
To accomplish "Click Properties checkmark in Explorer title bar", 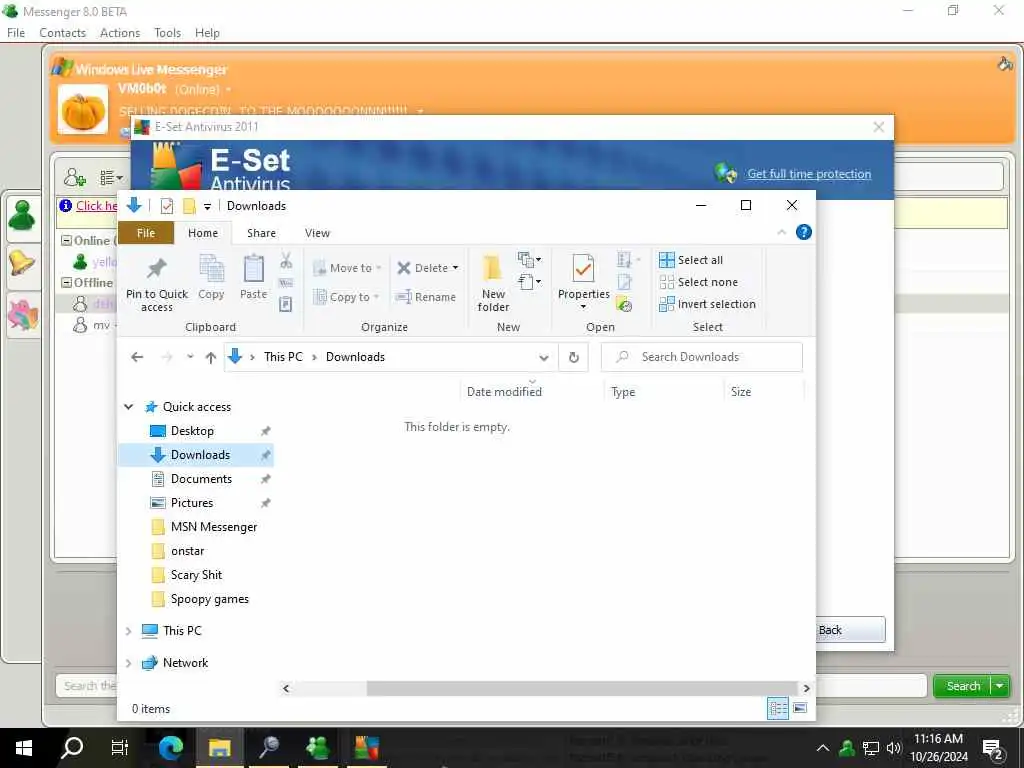I will [x=167, y=206].
